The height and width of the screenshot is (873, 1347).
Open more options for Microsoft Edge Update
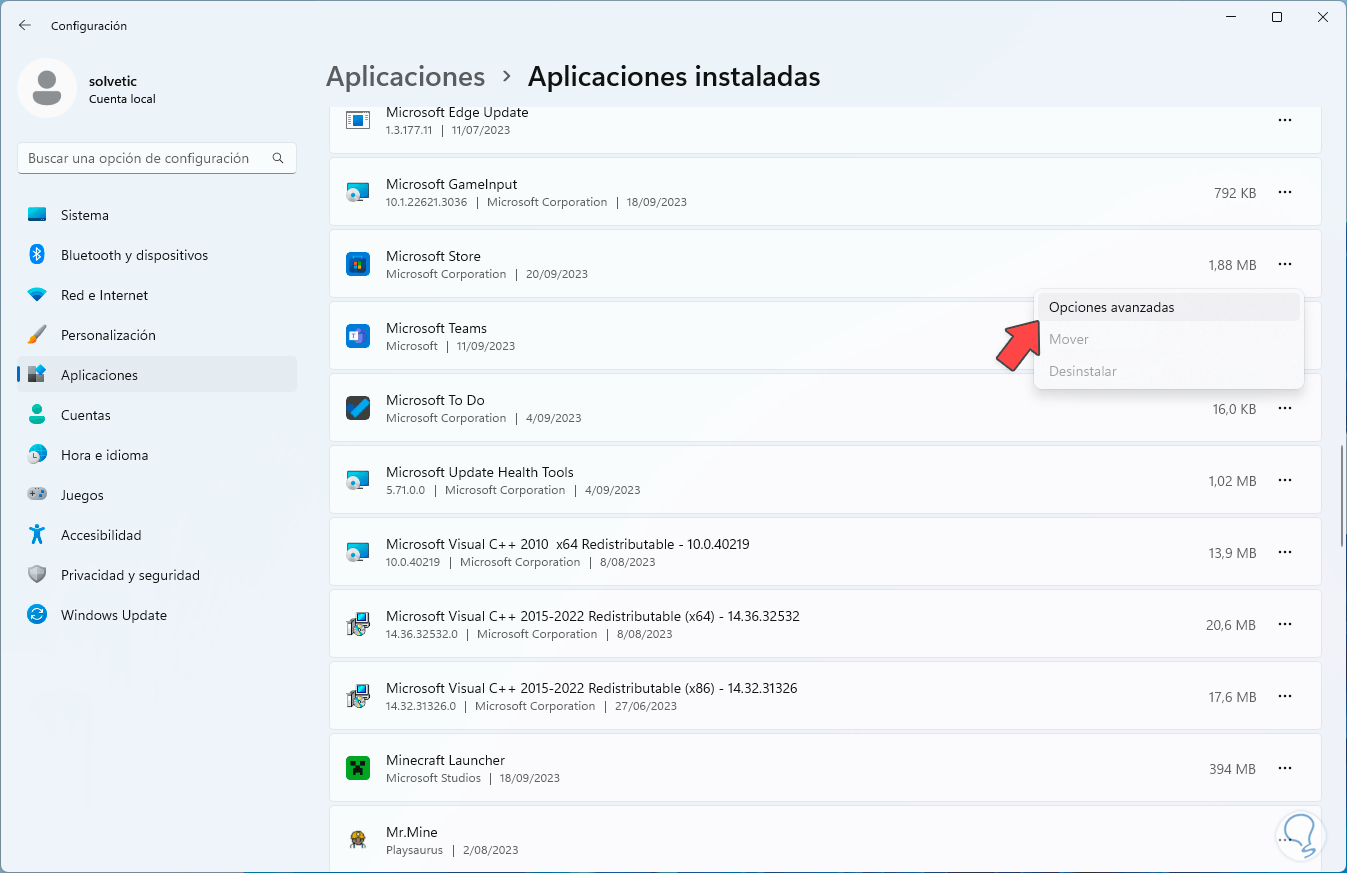click(x=1285, y=120)
